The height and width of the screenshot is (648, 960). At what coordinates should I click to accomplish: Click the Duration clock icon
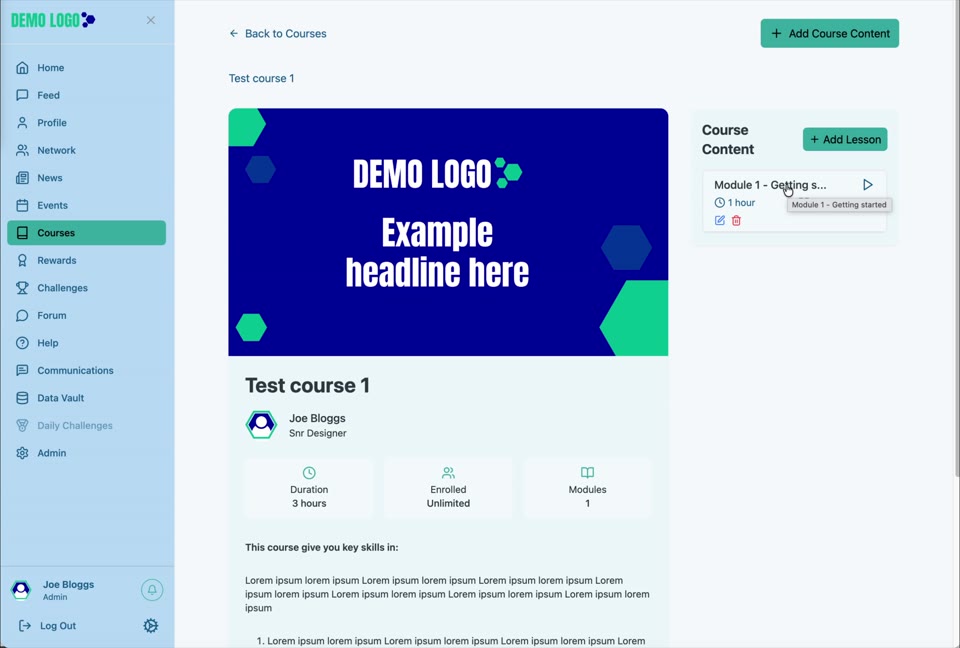[x=309, y=473]
